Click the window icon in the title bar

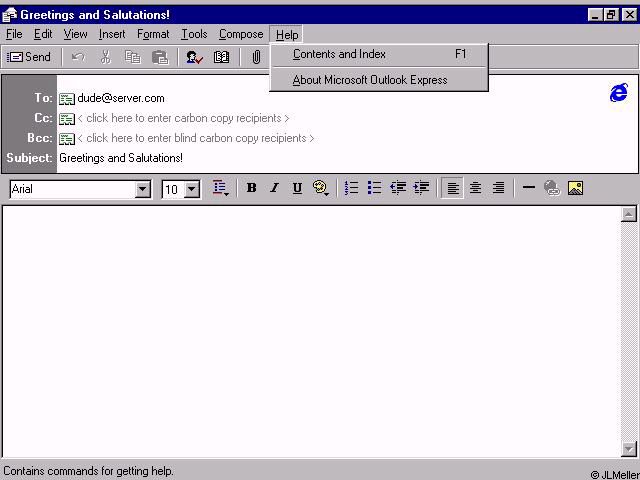point(9,15)
